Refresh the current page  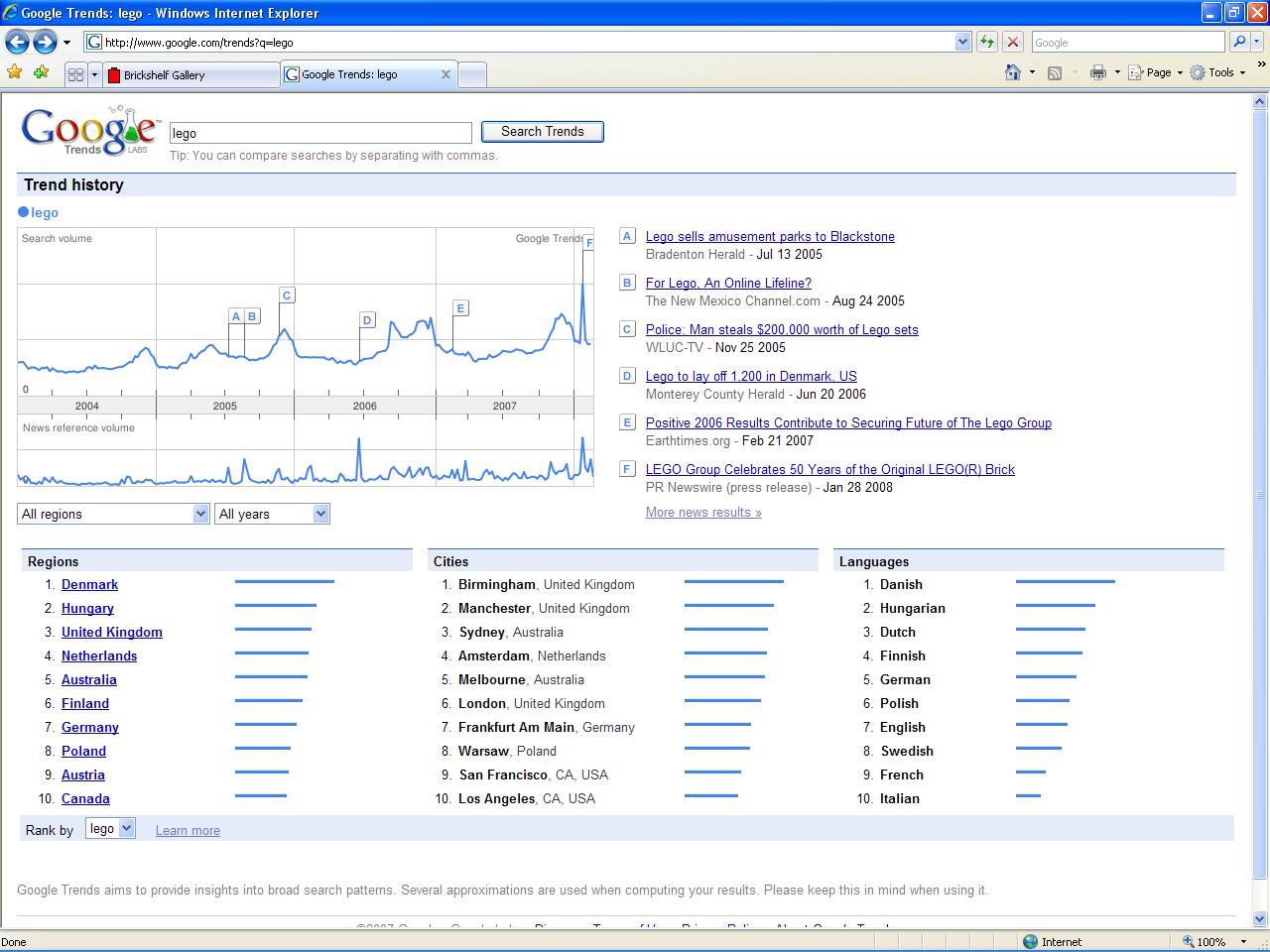988,42
